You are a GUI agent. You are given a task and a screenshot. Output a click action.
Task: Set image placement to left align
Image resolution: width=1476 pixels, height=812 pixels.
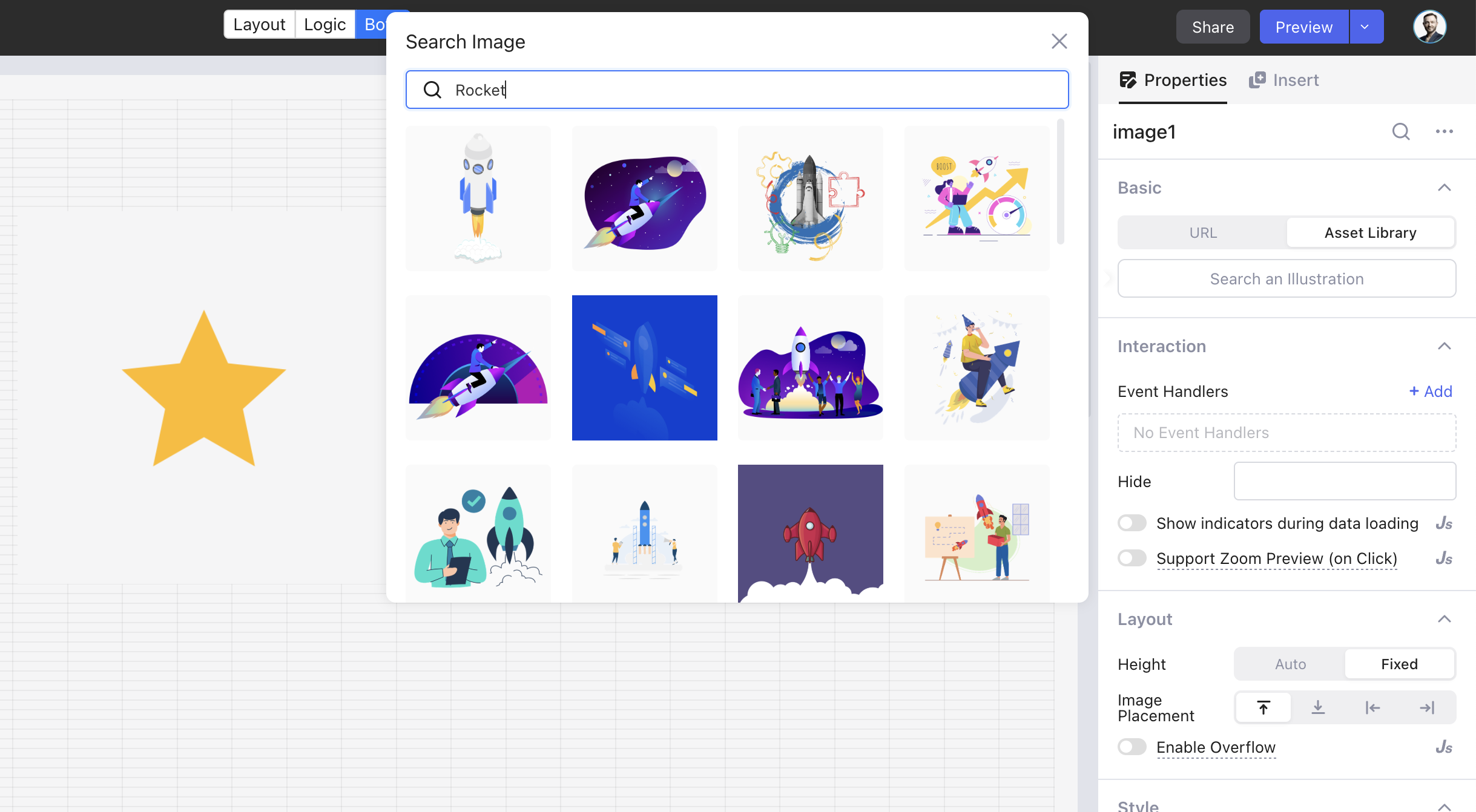point(1372,707)
